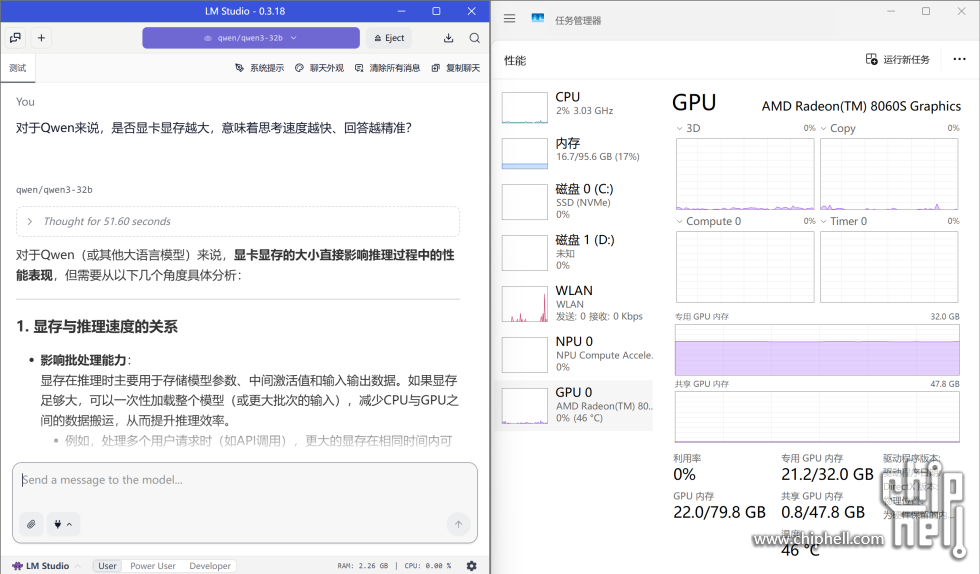Send the message with the up-arrow button
This screenshot has height=574, width=980.
coord(458,524)
